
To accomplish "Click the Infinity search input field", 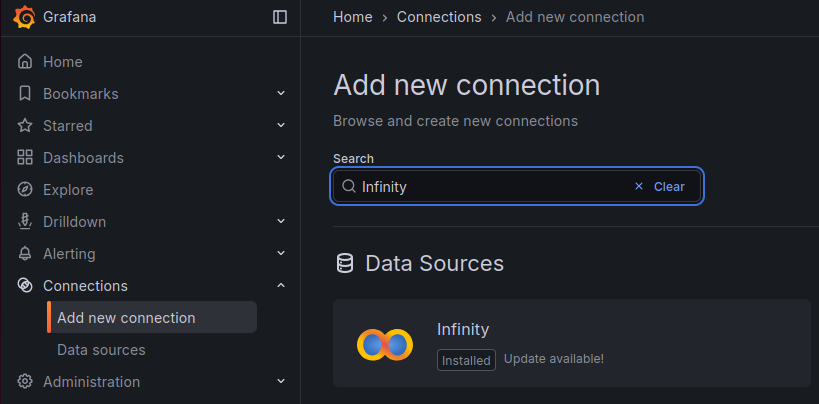I will point(490,187).
